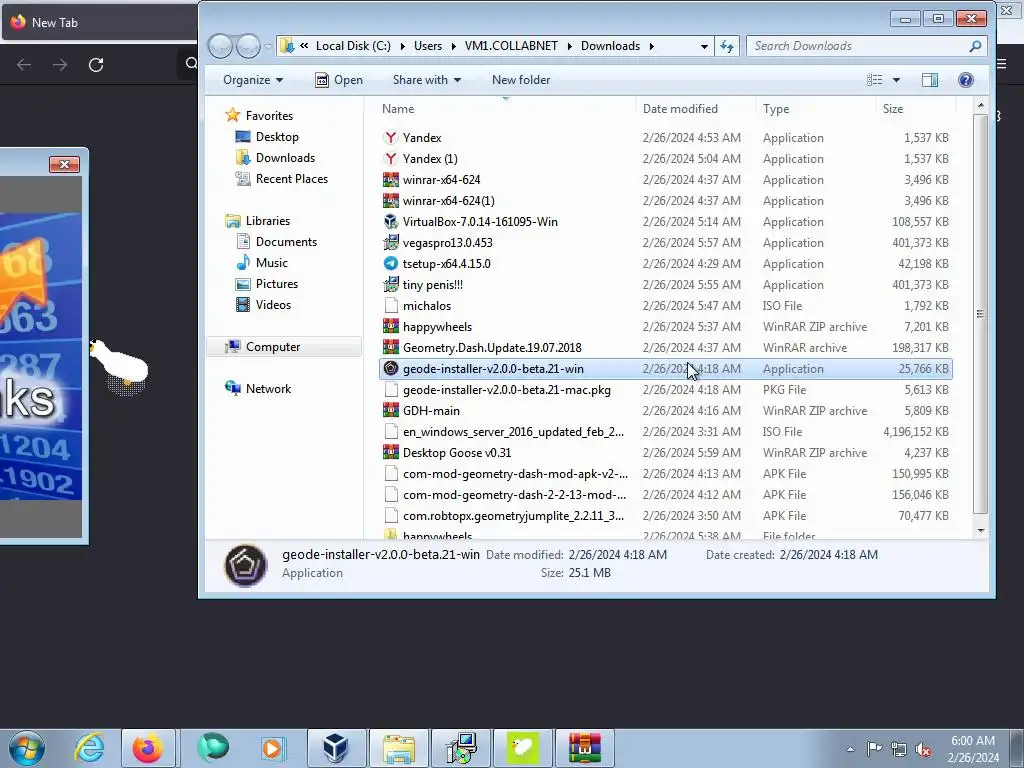1024x768 pixels.
Task: Click the file list scroll down arrow
Action: [980, 532]
